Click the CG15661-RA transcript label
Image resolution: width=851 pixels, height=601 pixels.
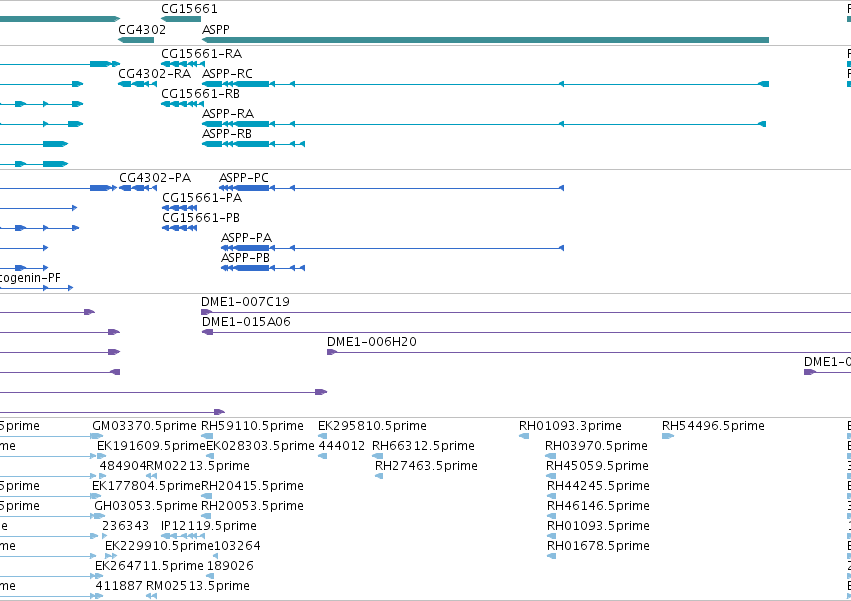click(201, 54)
